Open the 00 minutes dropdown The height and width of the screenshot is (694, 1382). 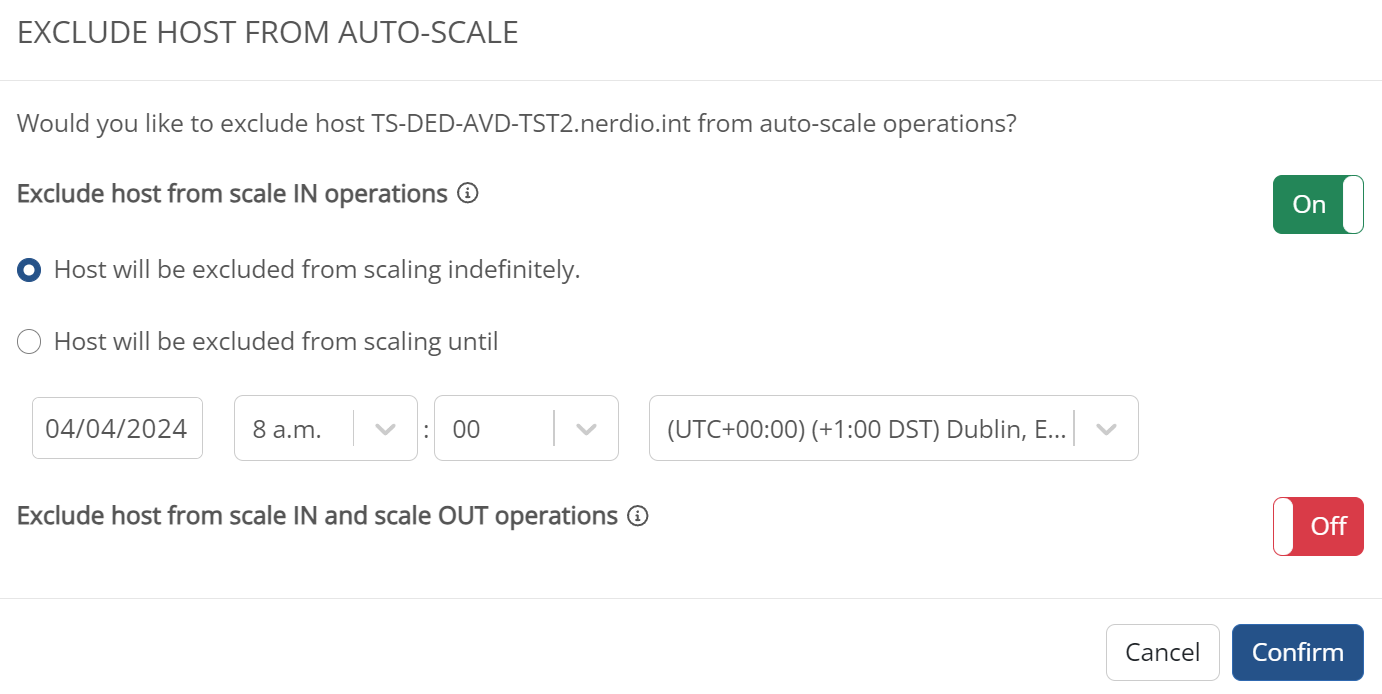coord(495,429)
